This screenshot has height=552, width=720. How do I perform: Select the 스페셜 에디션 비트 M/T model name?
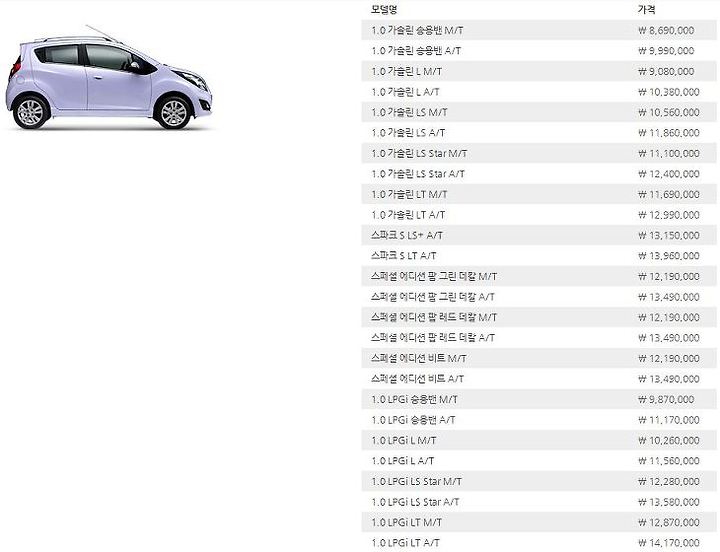419,359
